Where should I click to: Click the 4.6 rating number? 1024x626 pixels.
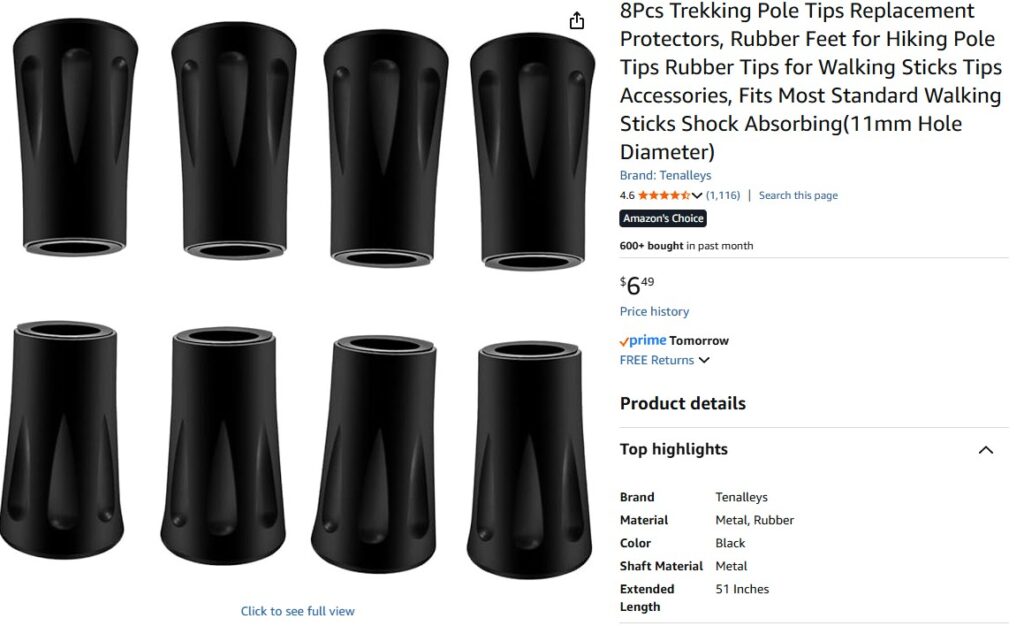pyautogui.click(x=627, y=195)
